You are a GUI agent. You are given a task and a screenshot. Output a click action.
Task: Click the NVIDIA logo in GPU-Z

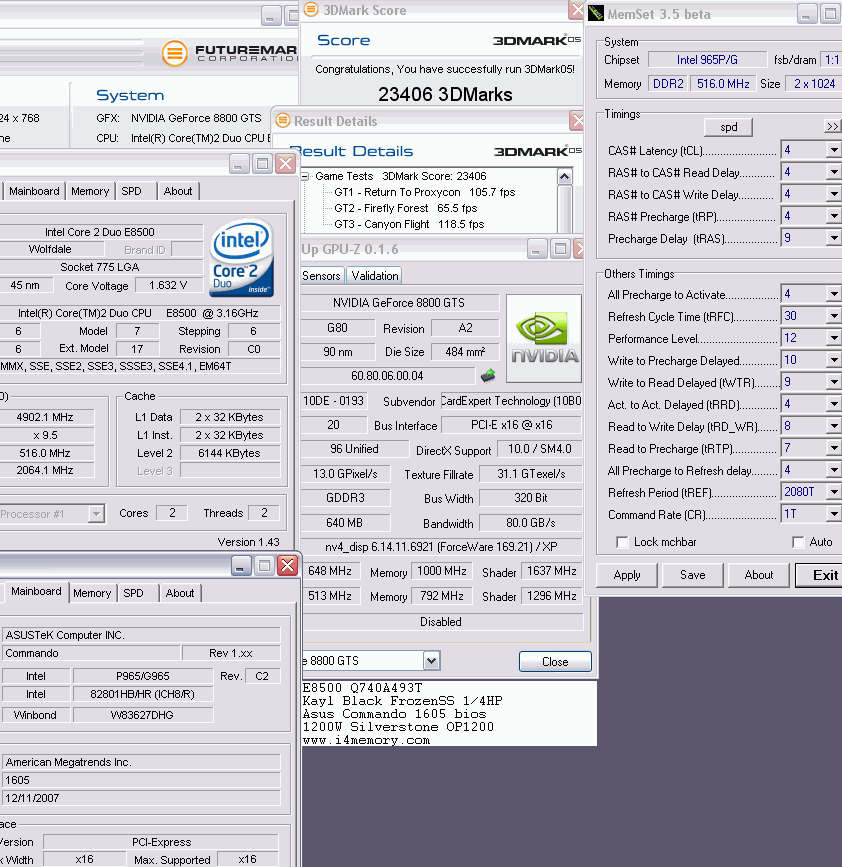click(x=544, y=338)
